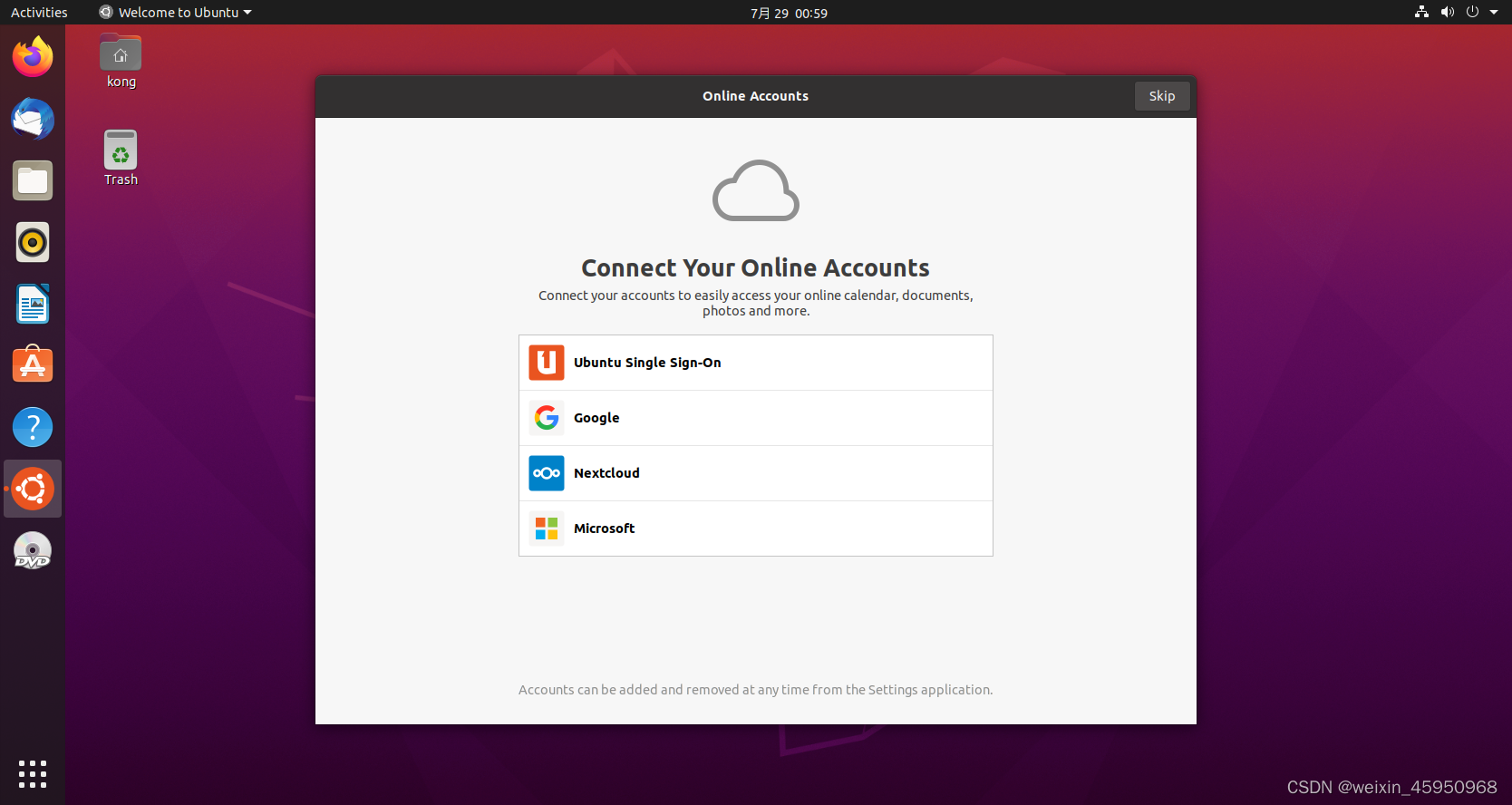Open the volume icon in top bar
This screenshot has height=805, width=1512.
[x=1448, y=12]
